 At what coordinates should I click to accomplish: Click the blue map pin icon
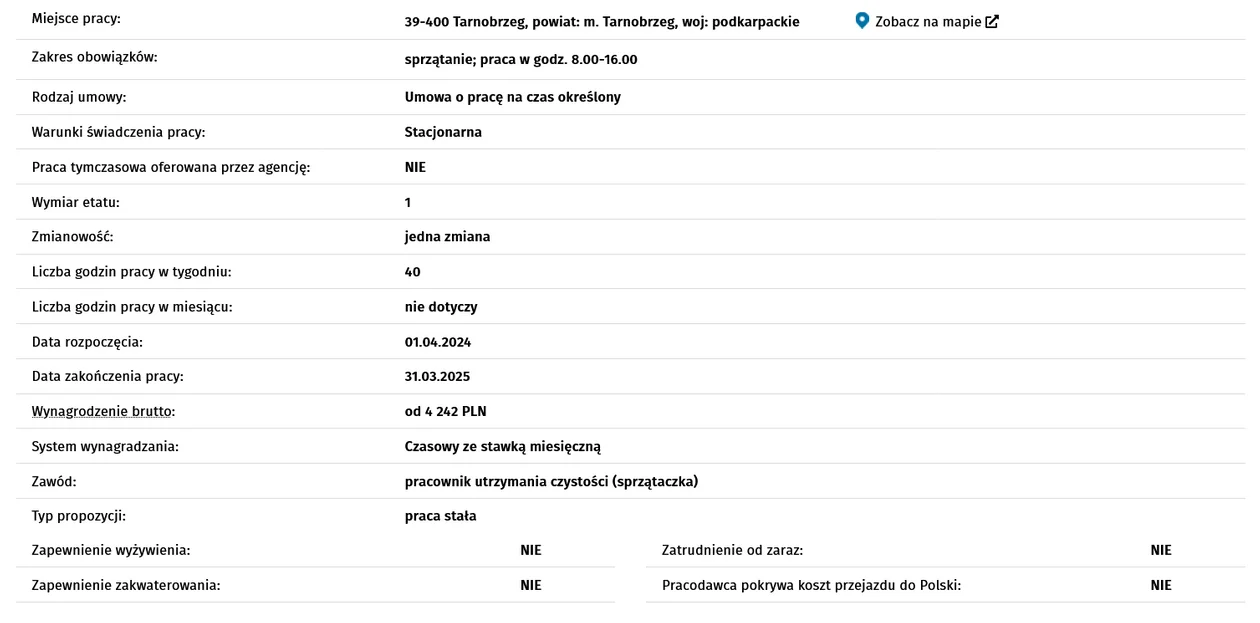click(863, 21)
